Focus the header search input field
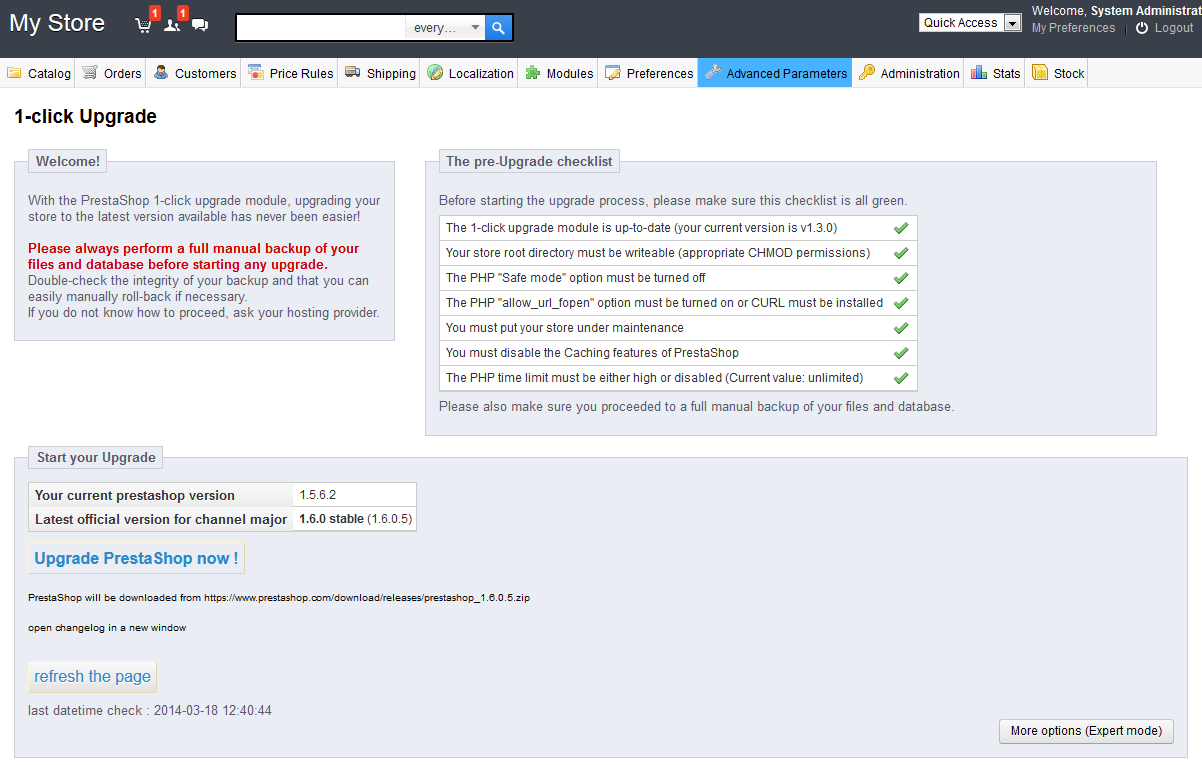The width and height of the screenshot is (1202, 765). pyautogui.click(x=322, y=28)
